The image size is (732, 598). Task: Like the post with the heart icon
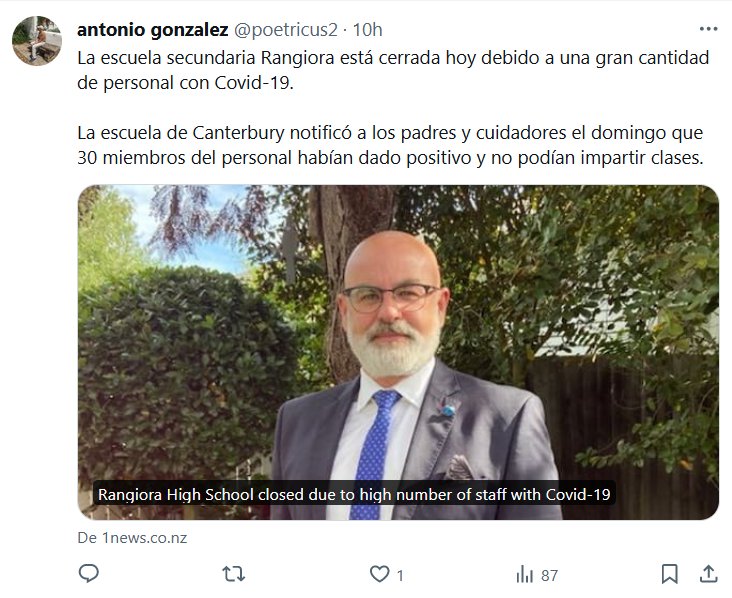pos(380,574)
